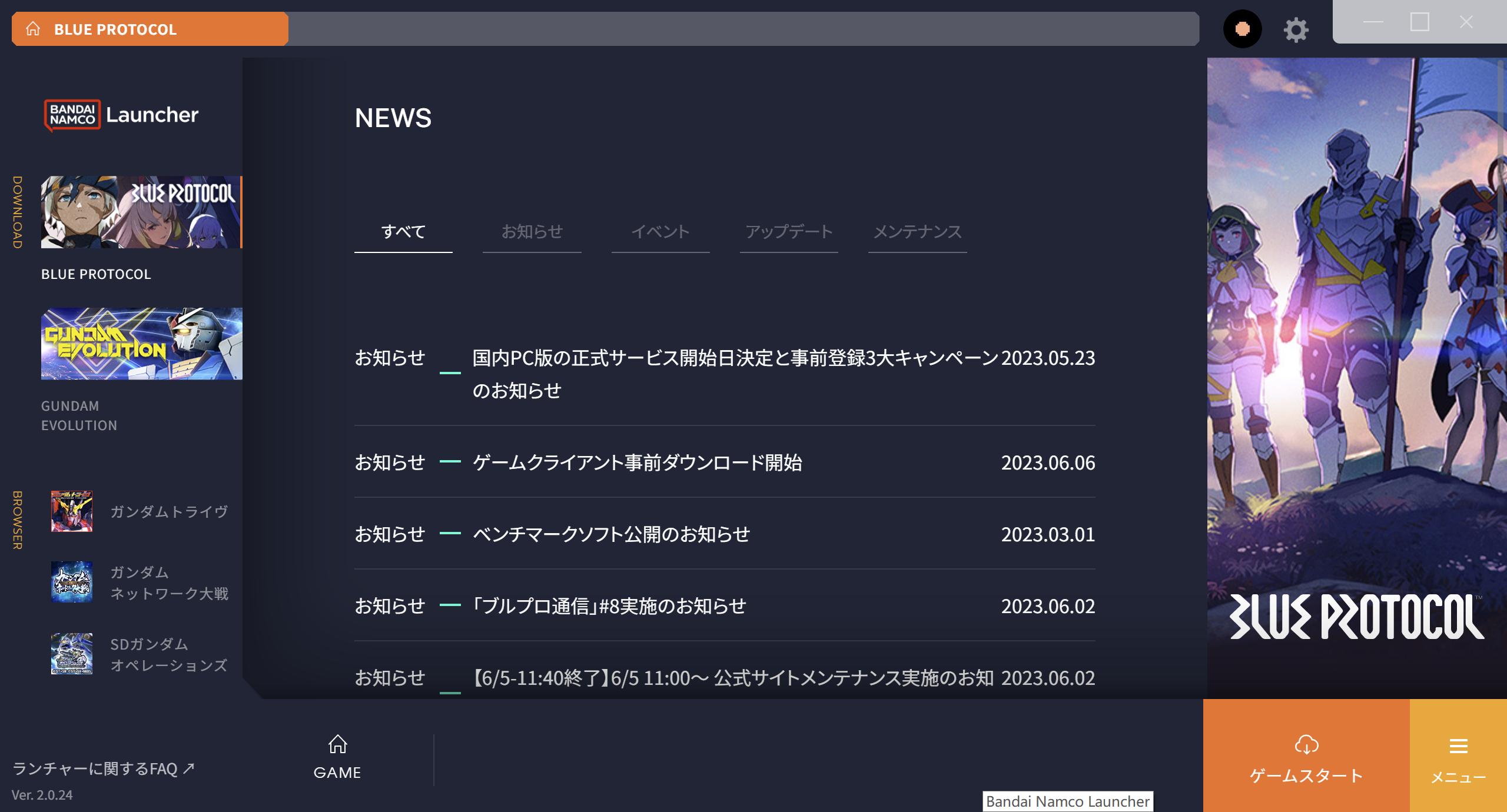The width and height of the screenshot is (1507, 812).
Task: Select the GUNDAM EVOLUTION thumbnail in the sidebar
Action: 141,343
